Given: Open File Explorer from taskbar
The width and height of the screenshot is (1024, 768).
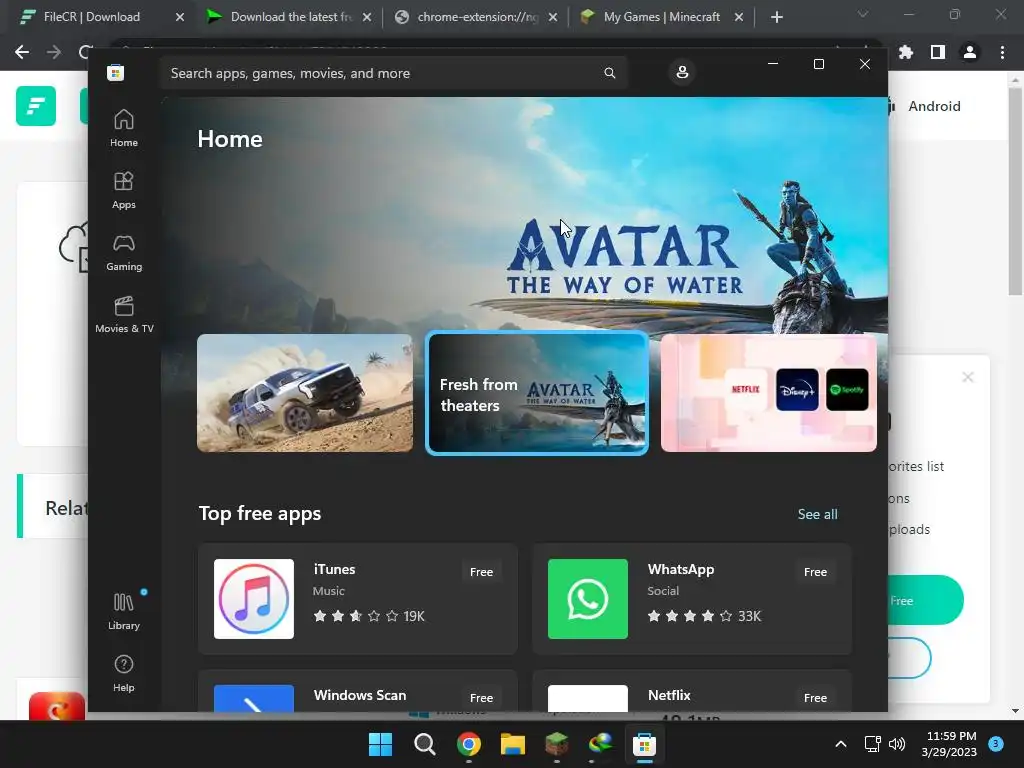Looking at the screenshot, I should point(513,744).
